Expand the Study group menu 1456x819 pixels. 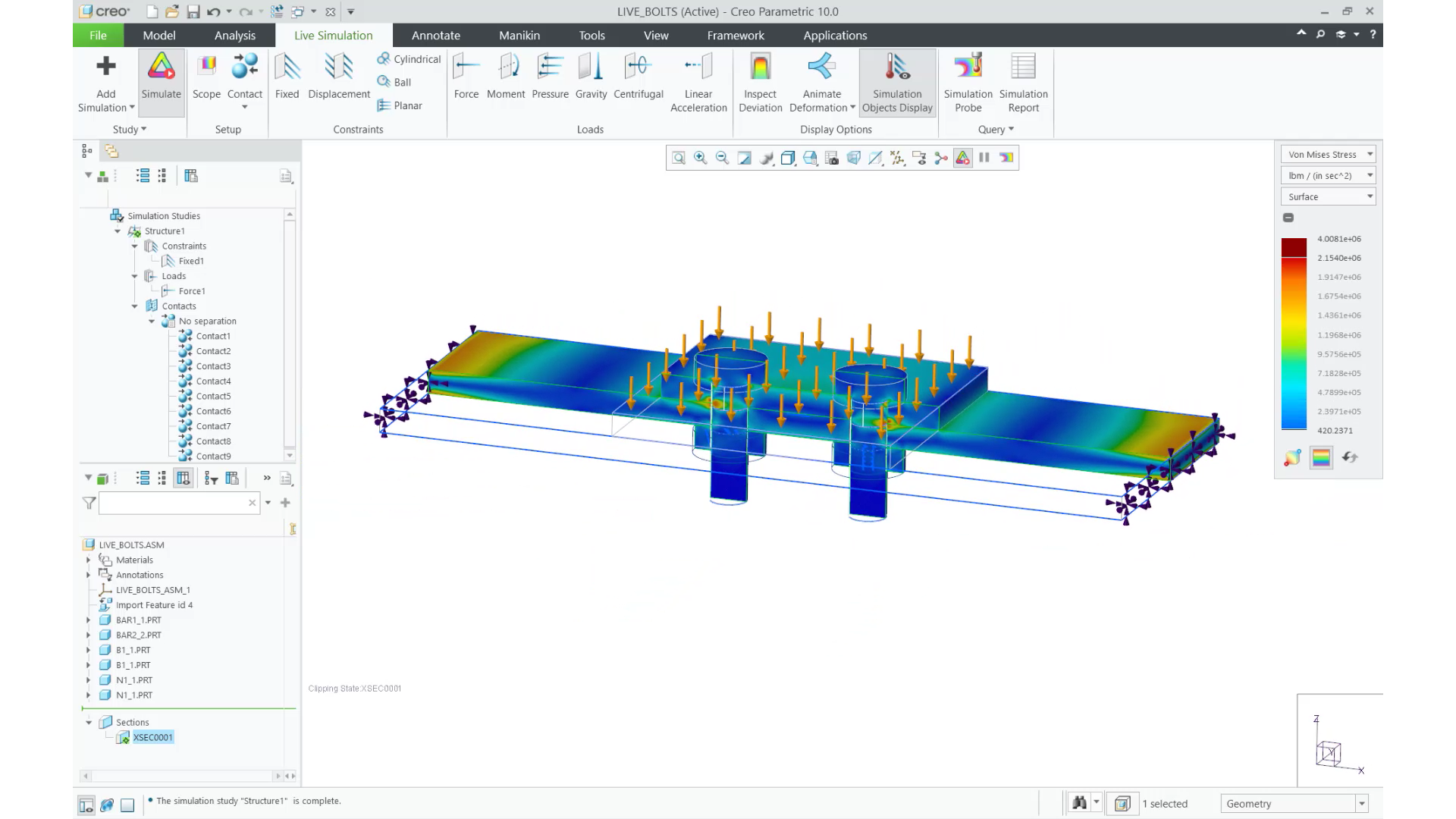[130, 130]
